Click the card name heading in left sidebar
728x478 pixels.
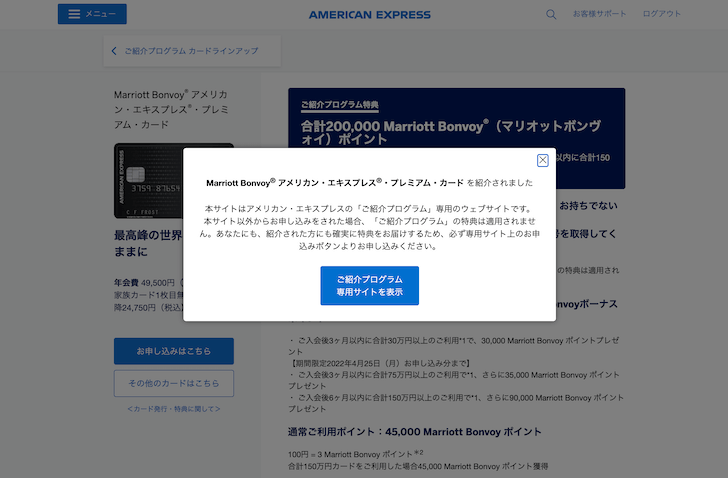[x=171, y=110]
